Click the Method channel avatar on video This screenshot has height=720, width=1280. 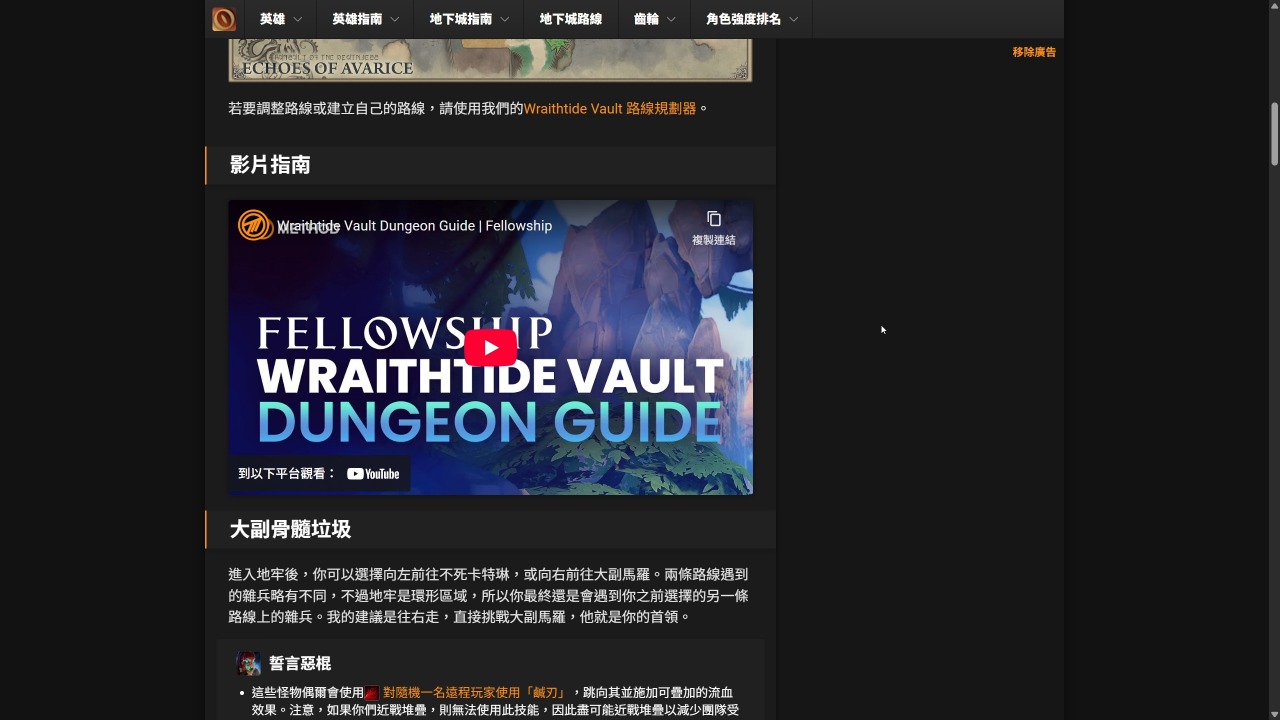click(254, 225)
